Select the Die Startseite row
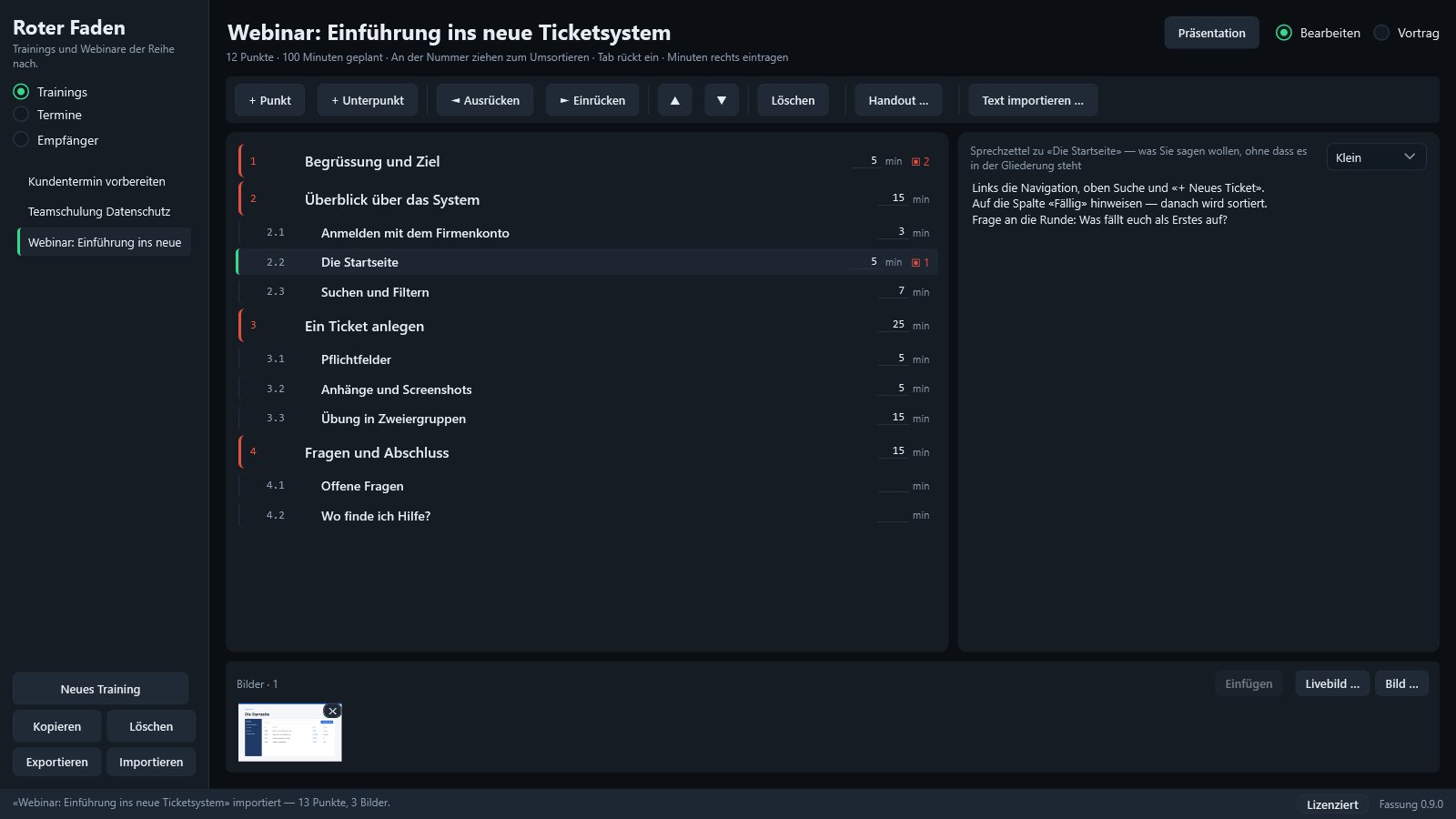 coord(587,262)
